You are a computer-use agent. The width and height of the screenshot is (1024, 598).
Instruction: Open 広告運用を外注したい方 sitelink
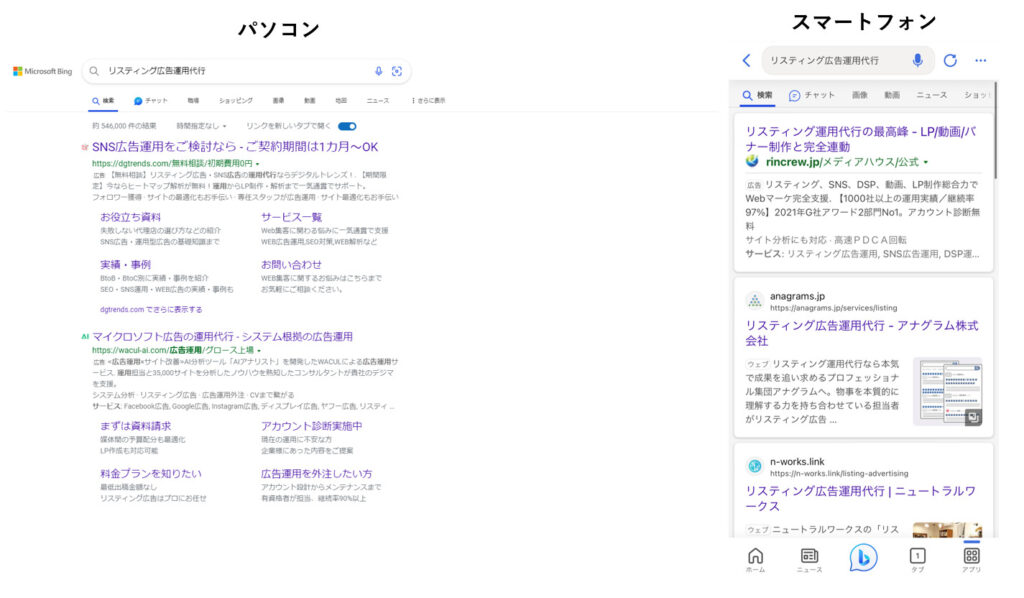tap(317, 473)
